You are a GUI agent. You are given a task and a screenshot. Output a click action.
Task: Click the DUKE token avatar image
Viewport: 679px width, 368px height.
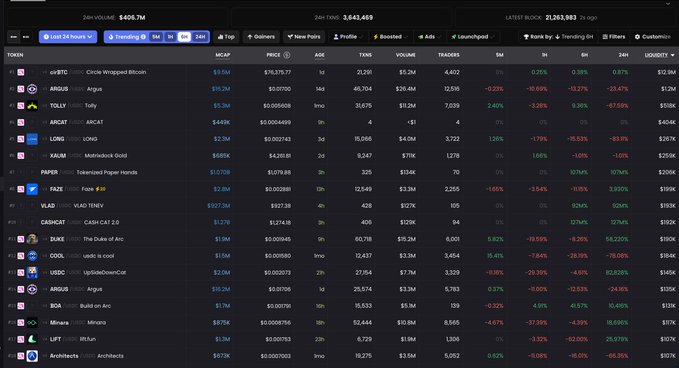click(x=32, y=239)
